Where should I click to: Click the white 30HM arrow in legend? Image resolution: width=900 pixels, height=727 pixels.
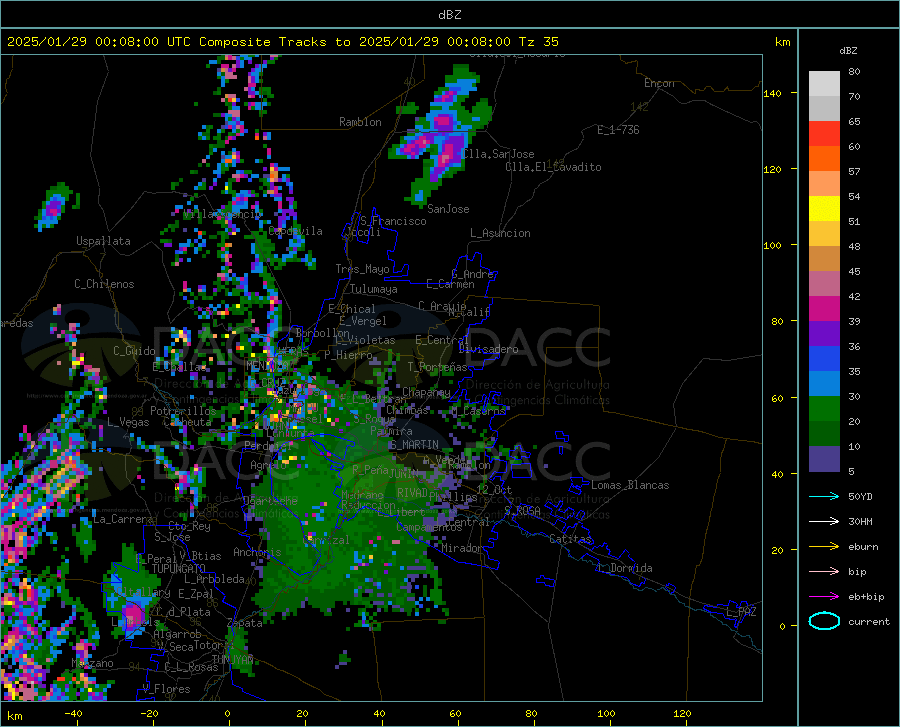coord(824,521)
